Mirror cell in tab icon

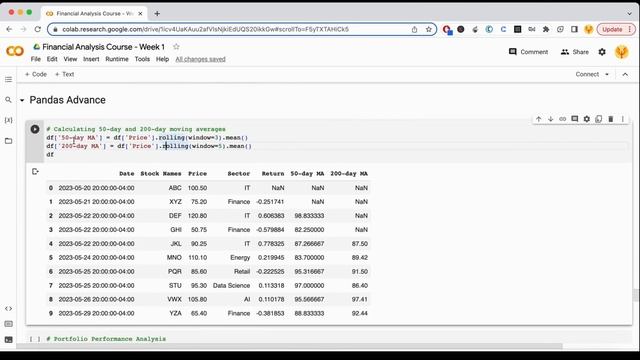599,119
